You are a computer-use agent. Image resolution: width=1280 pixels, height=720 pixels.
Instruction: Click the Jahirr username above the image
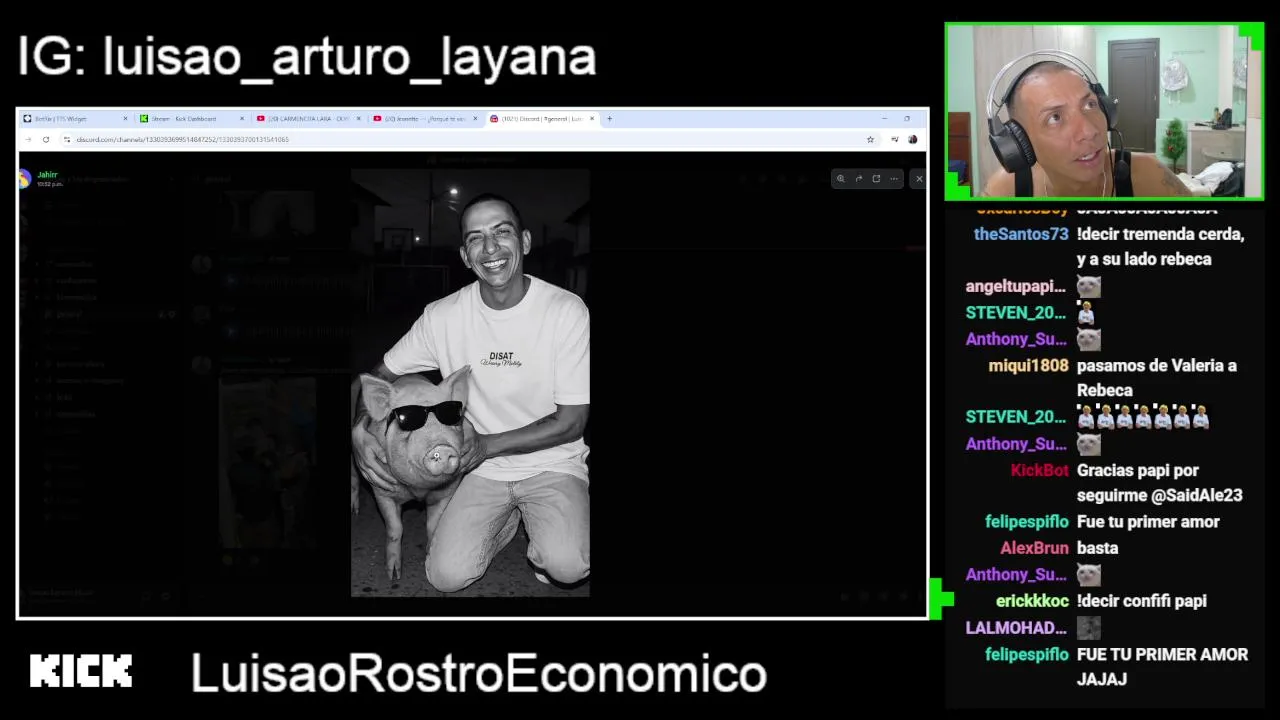(47, 175)
